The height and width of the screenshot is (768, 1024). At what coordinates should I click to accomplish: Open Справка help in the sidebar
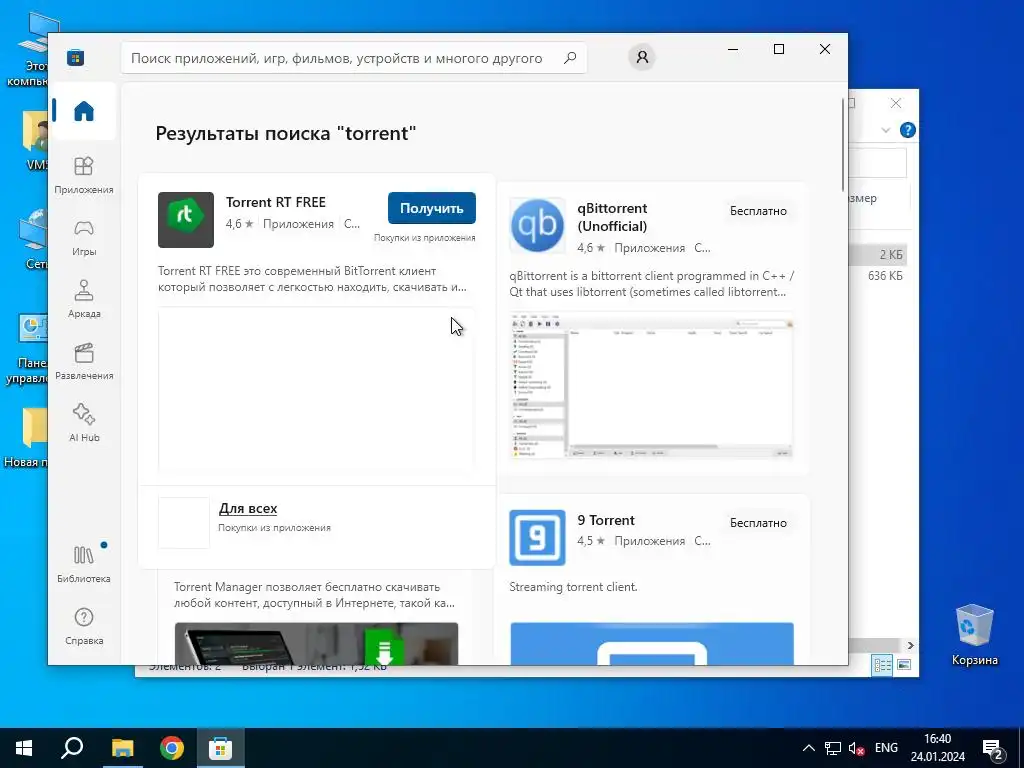point(84,626)
